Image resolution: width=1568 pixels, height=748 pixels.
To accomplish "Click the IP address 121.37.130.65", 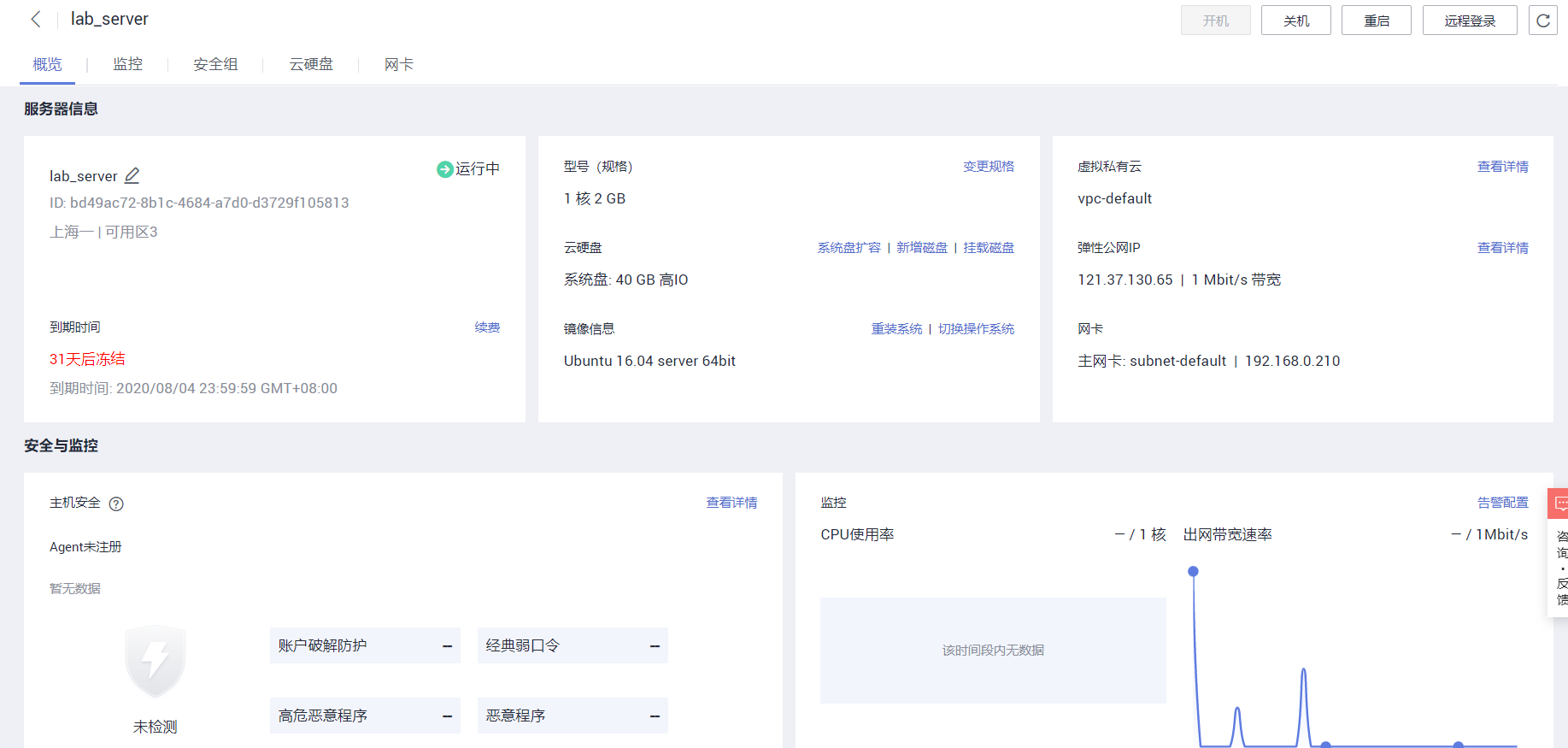I will click(x=1125, y=280).
